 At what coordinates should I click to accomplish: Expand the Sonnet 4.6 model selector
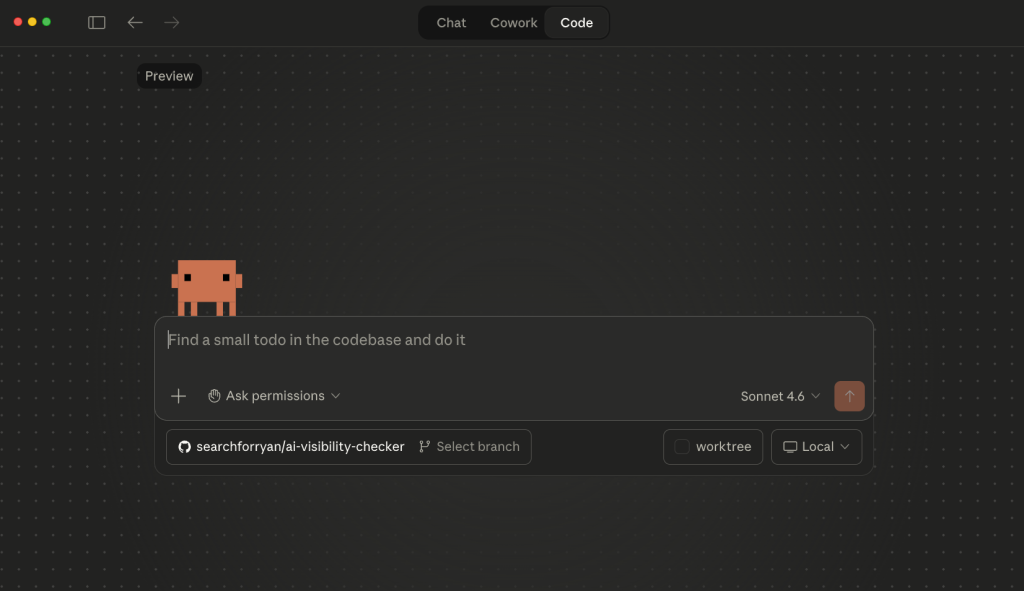[780, 396]
